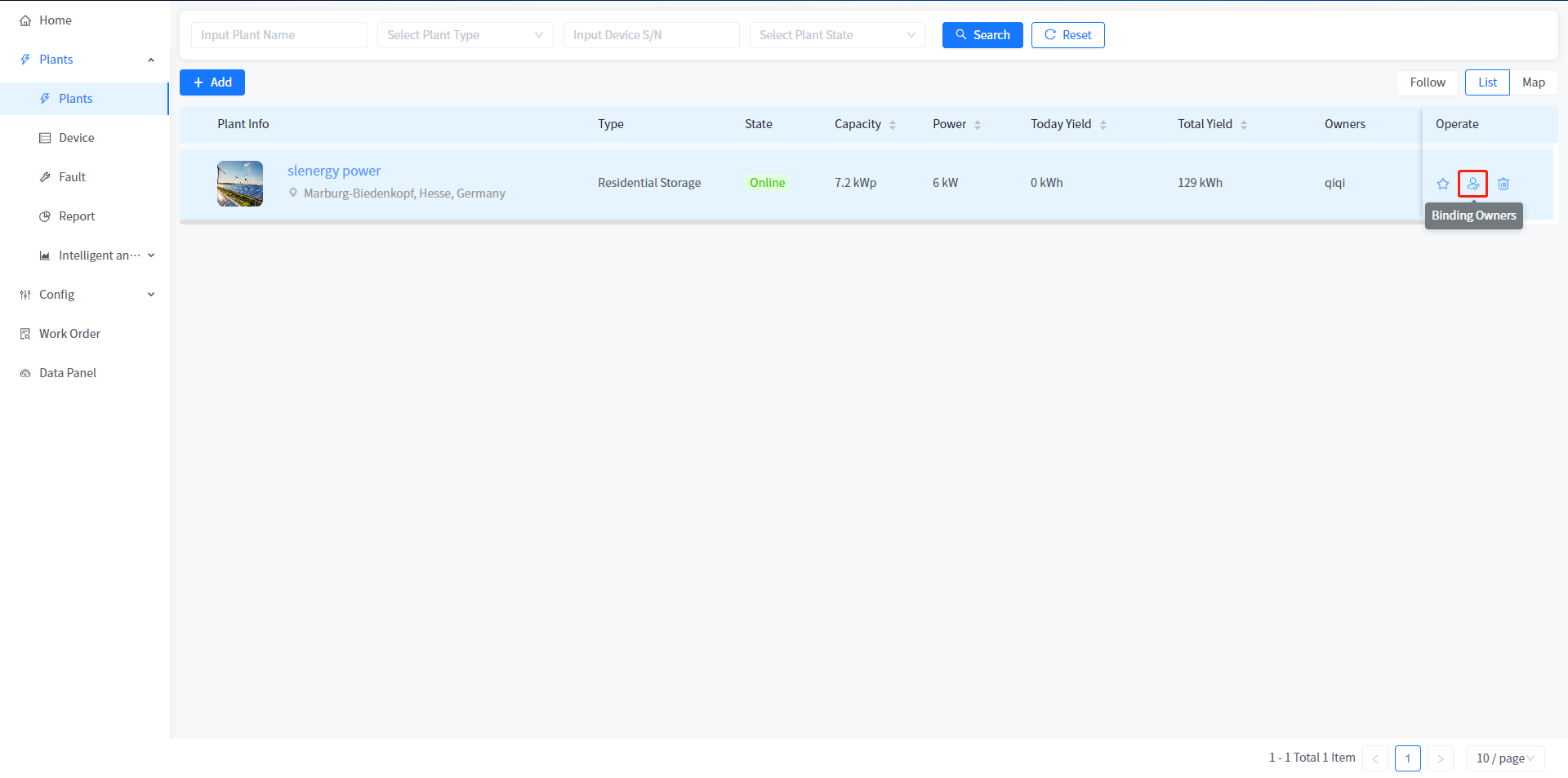Click the Search button
Screen dimensions: 1568x778
(982, 35)
